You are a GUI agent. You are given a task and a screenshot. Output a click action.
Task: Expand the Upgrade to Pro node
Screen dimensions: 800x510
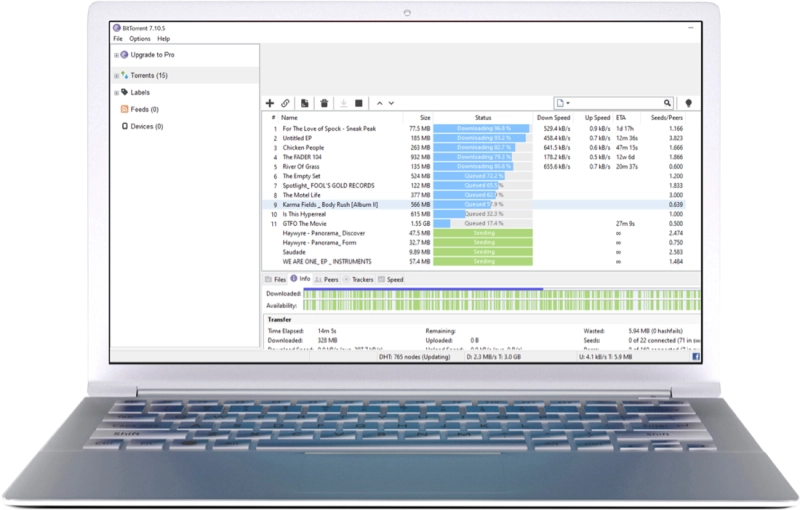click(116, 55)
